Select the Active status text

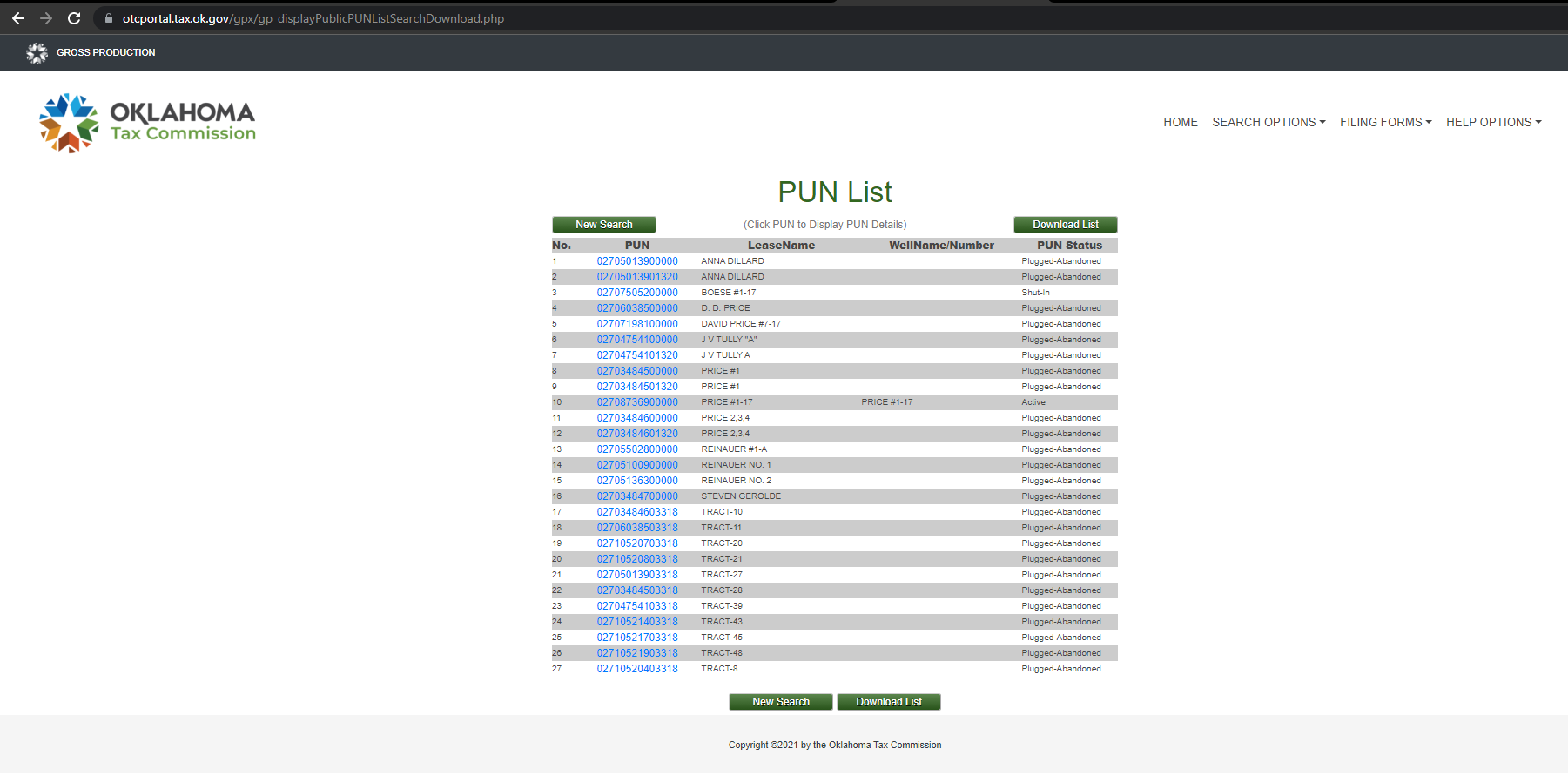(x=1033, y=402)
